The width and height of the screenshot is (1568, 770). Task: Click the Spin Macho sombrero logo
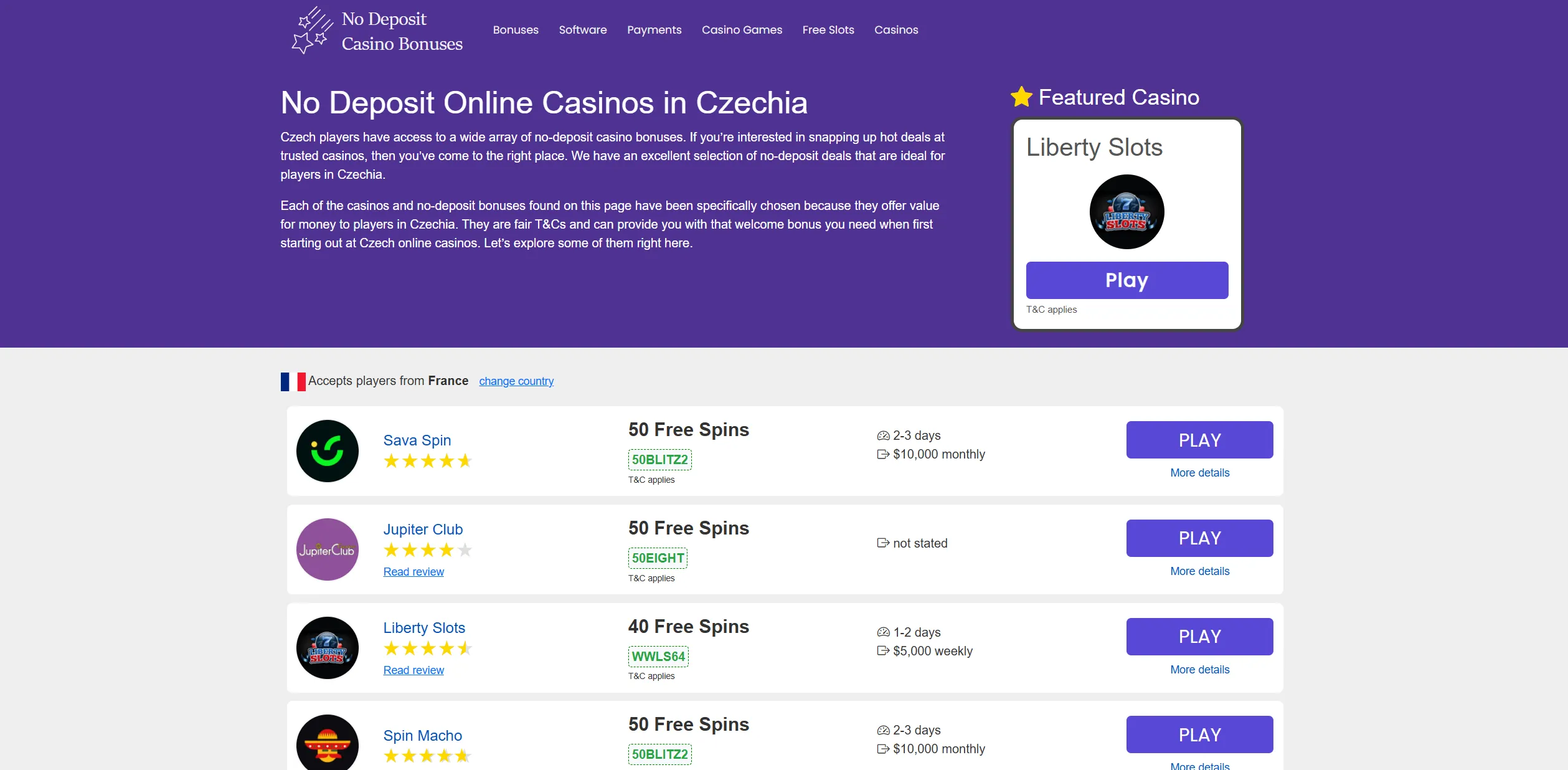pos(328,743)
